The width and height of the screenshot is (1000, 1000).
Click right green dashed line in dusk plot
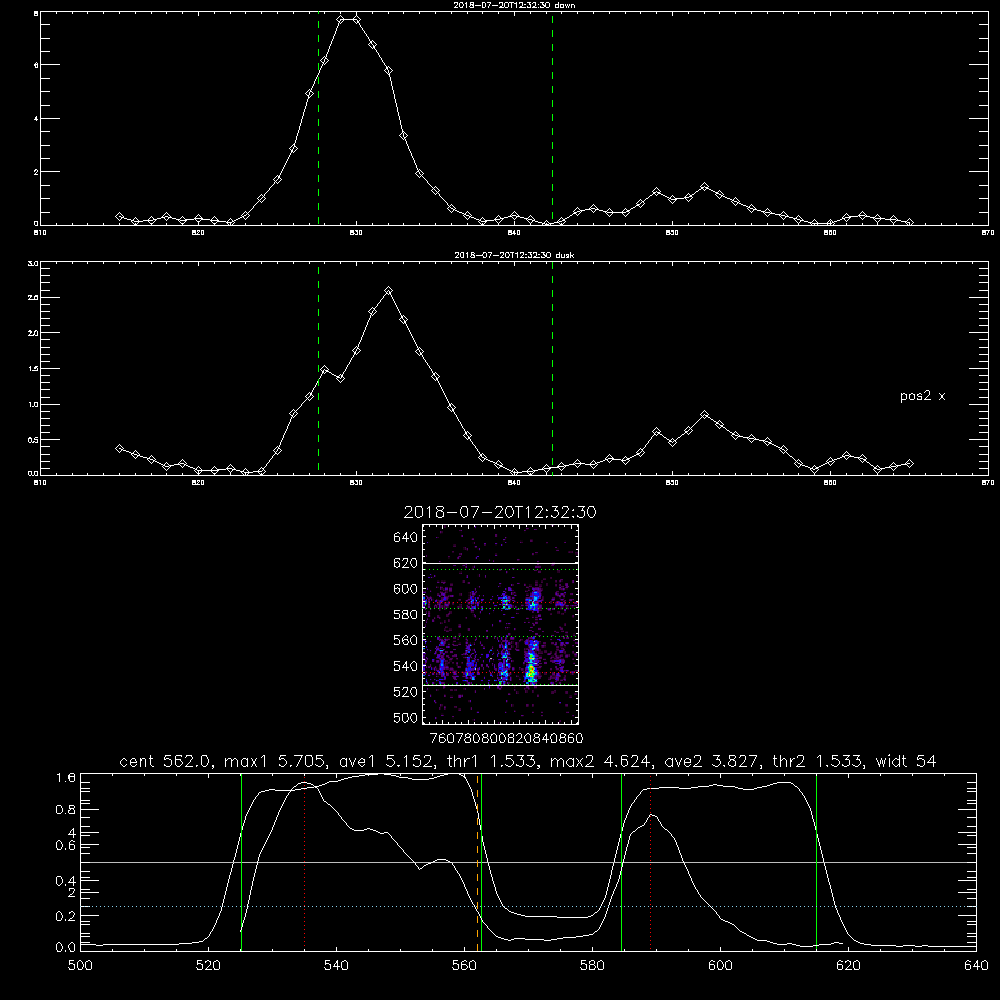pyautogui.click(x=552, y=369)
